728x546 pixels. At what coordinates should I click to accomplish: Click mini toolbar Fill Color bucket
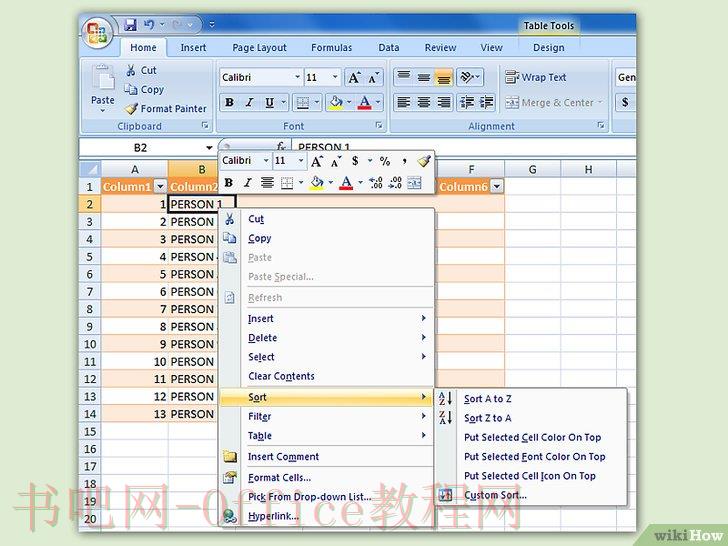[317, 183]
